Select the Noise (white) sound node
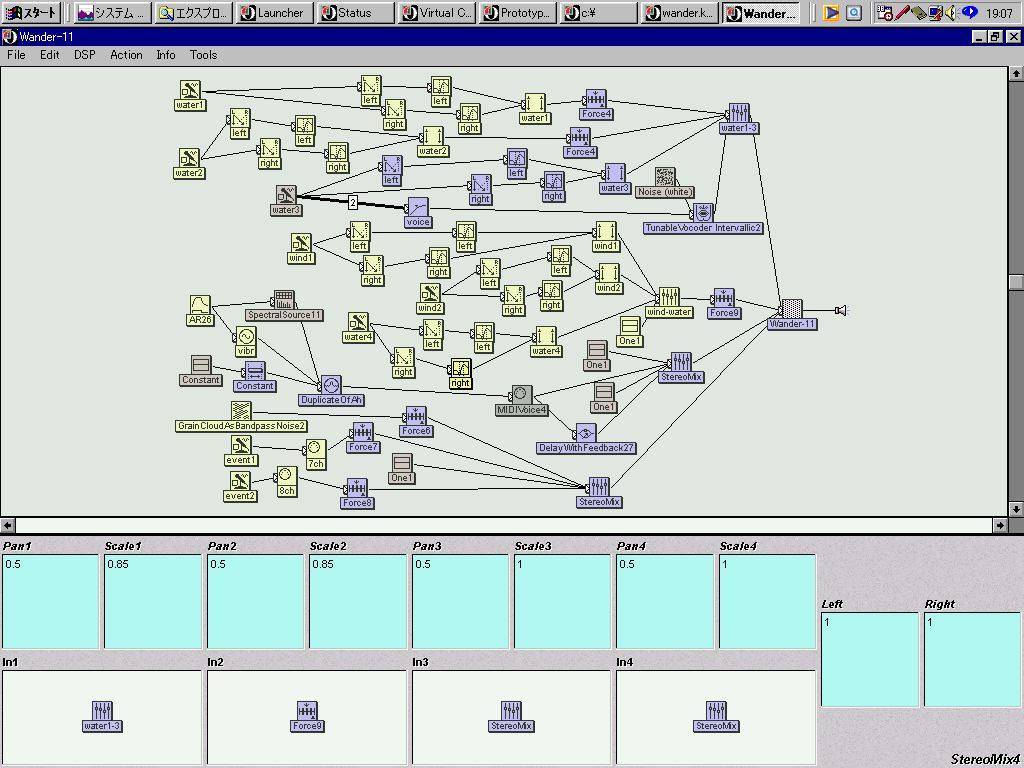The width and height of the screenshot is (1024, 768). (664, 183)
